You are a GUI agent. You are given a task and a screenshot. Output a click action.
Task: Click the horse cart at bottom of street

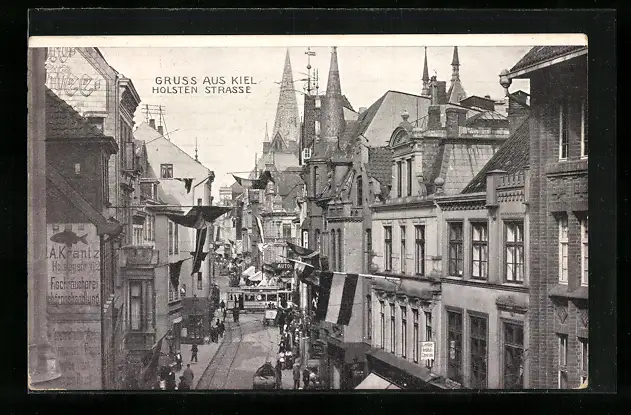click(x=266, y=375)
